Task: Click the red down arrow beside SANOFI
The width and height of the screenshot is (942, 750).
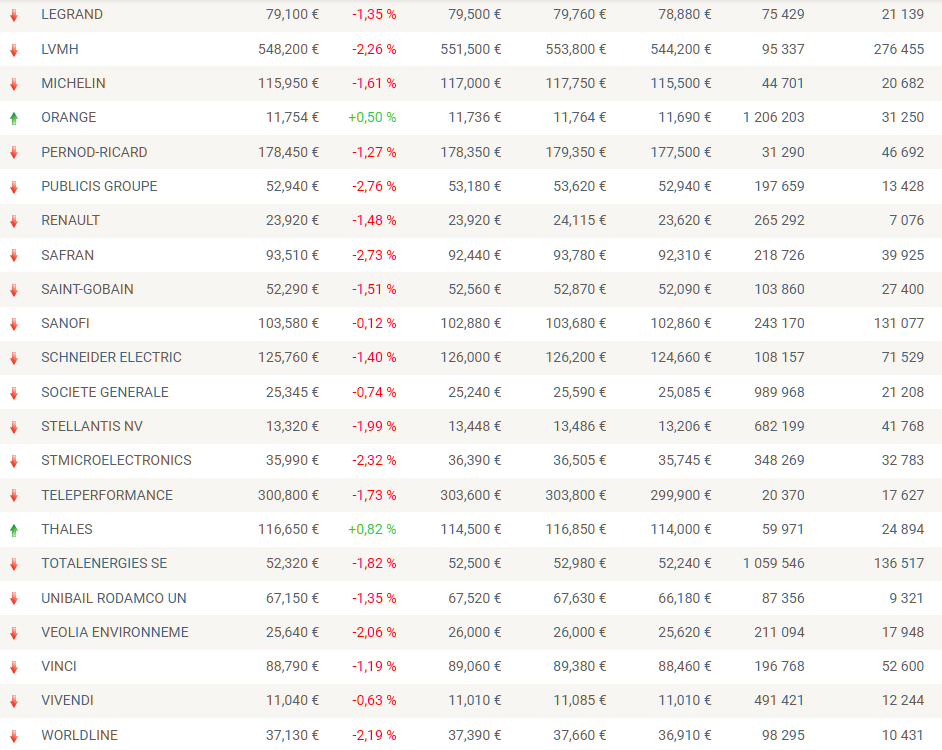Action: tap(14, 325)
